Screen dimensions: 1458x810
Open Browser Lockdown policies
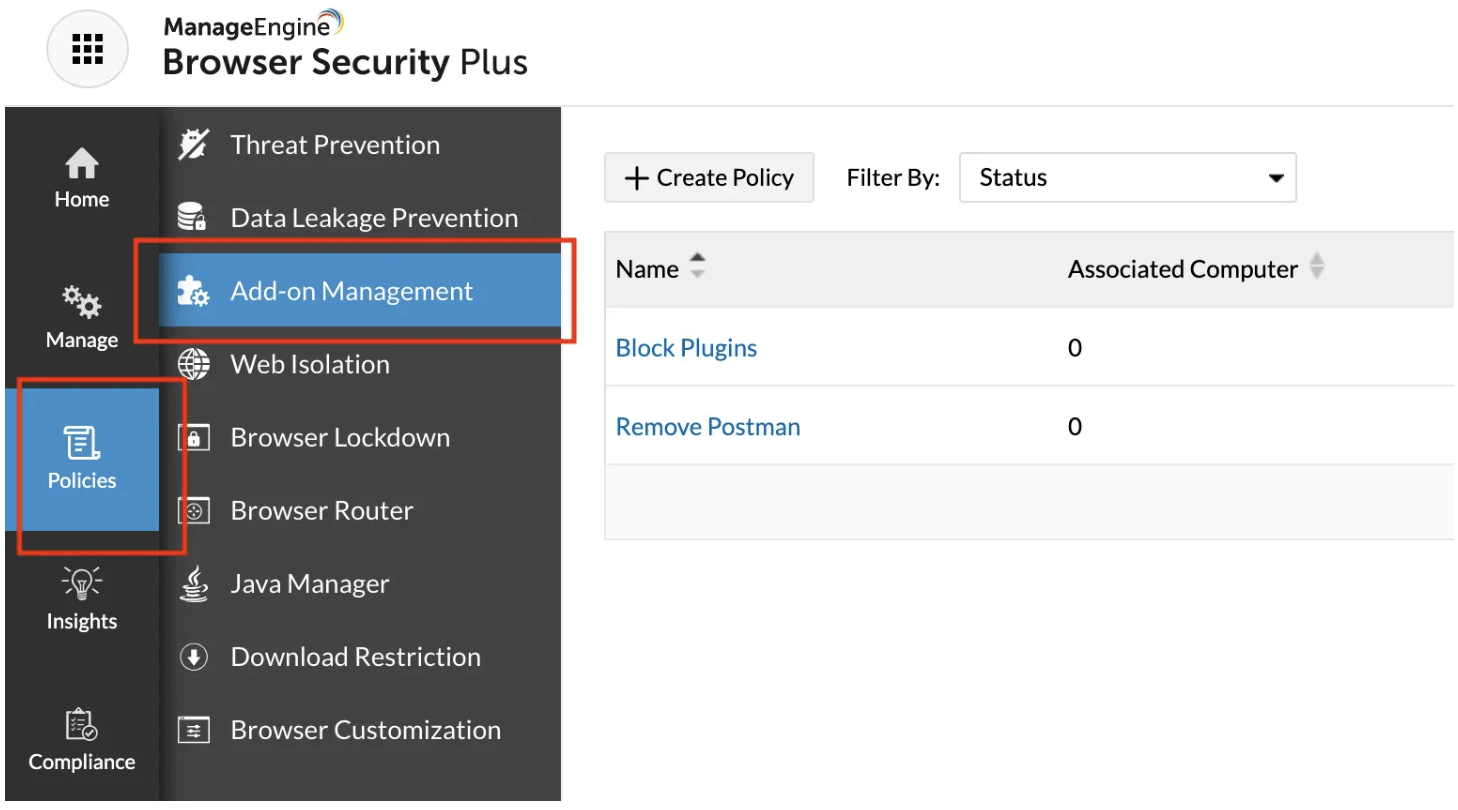click(340, 438)
